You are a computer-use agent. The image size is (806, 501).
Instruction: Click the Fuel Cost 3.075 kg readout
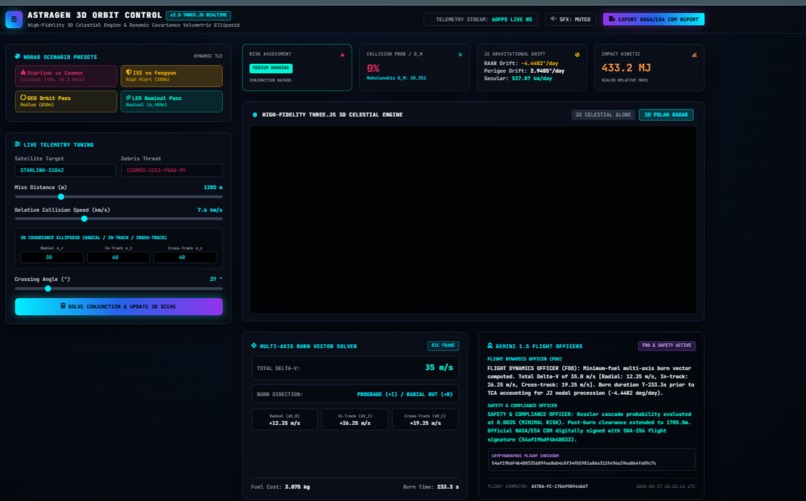tap(280, 487)
